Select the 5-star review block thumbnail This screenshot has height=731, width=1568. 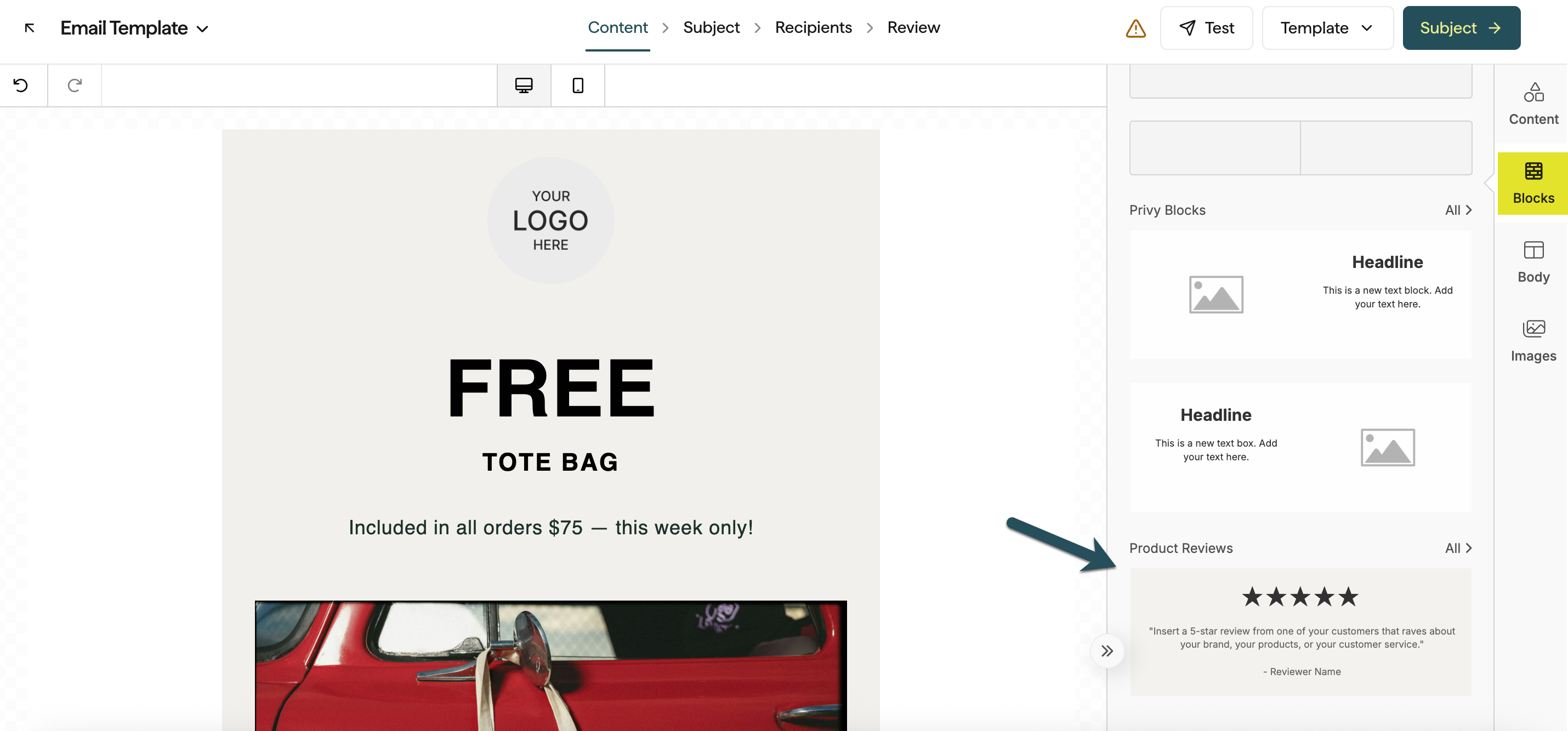pos(1301,632)
